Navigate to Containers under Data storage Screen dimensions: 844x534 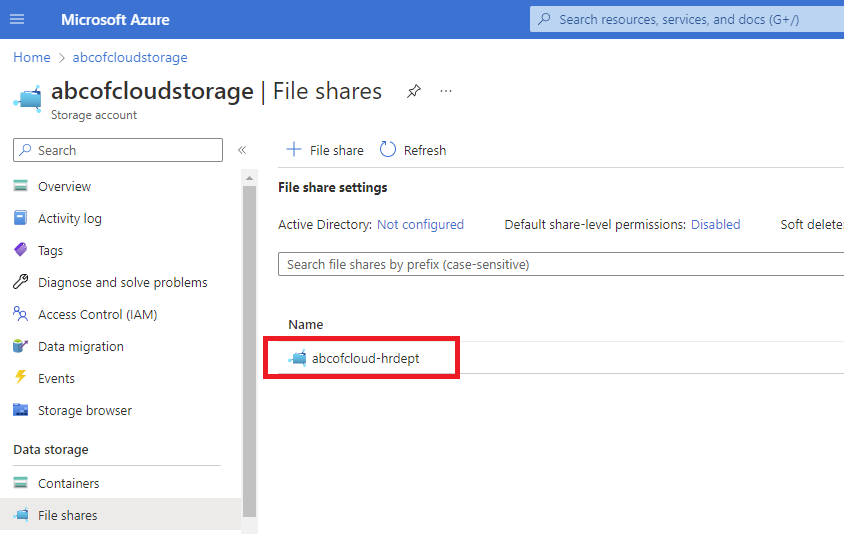pos(68,483)
